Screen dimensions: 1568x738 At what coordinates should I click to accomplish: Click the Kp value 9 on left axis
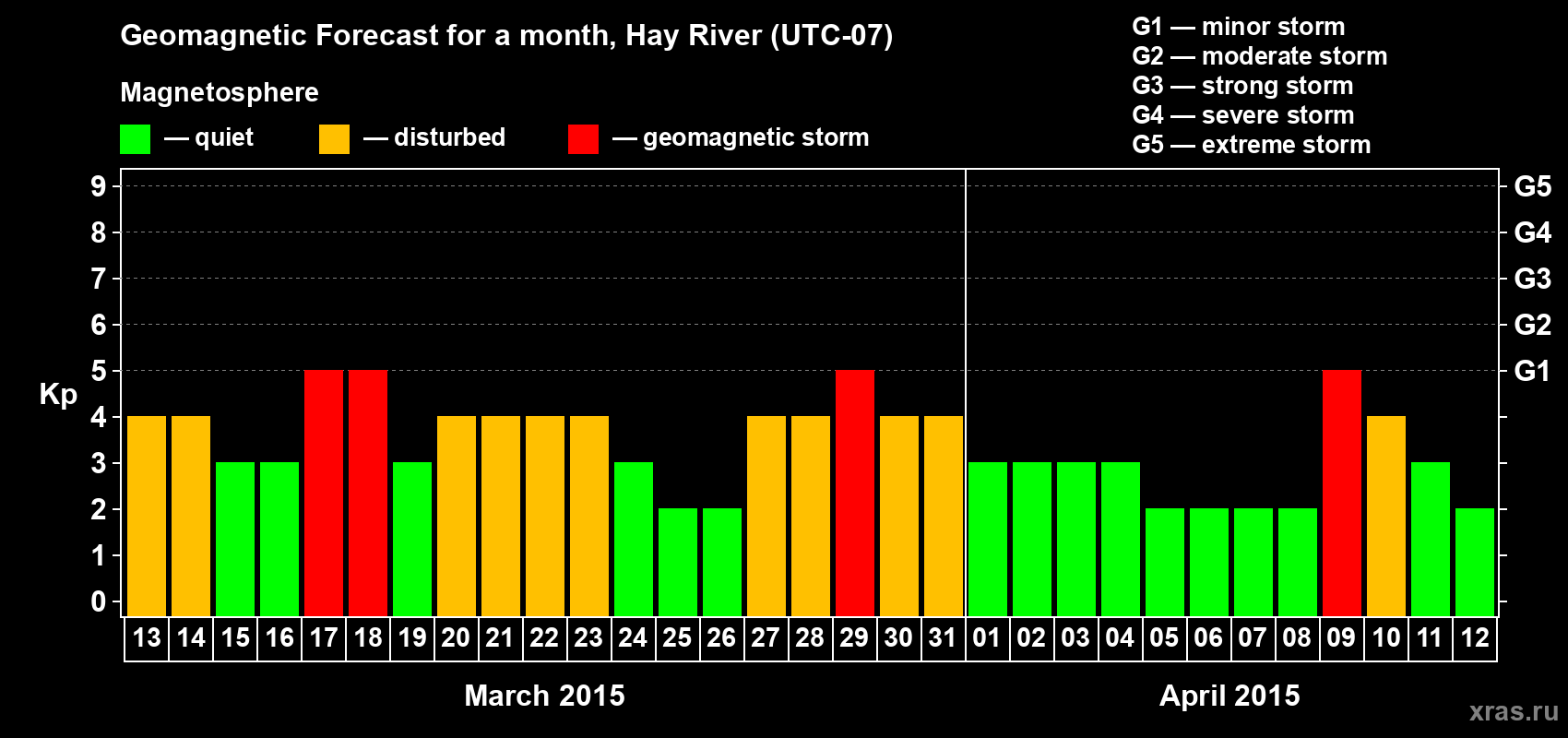99,186
